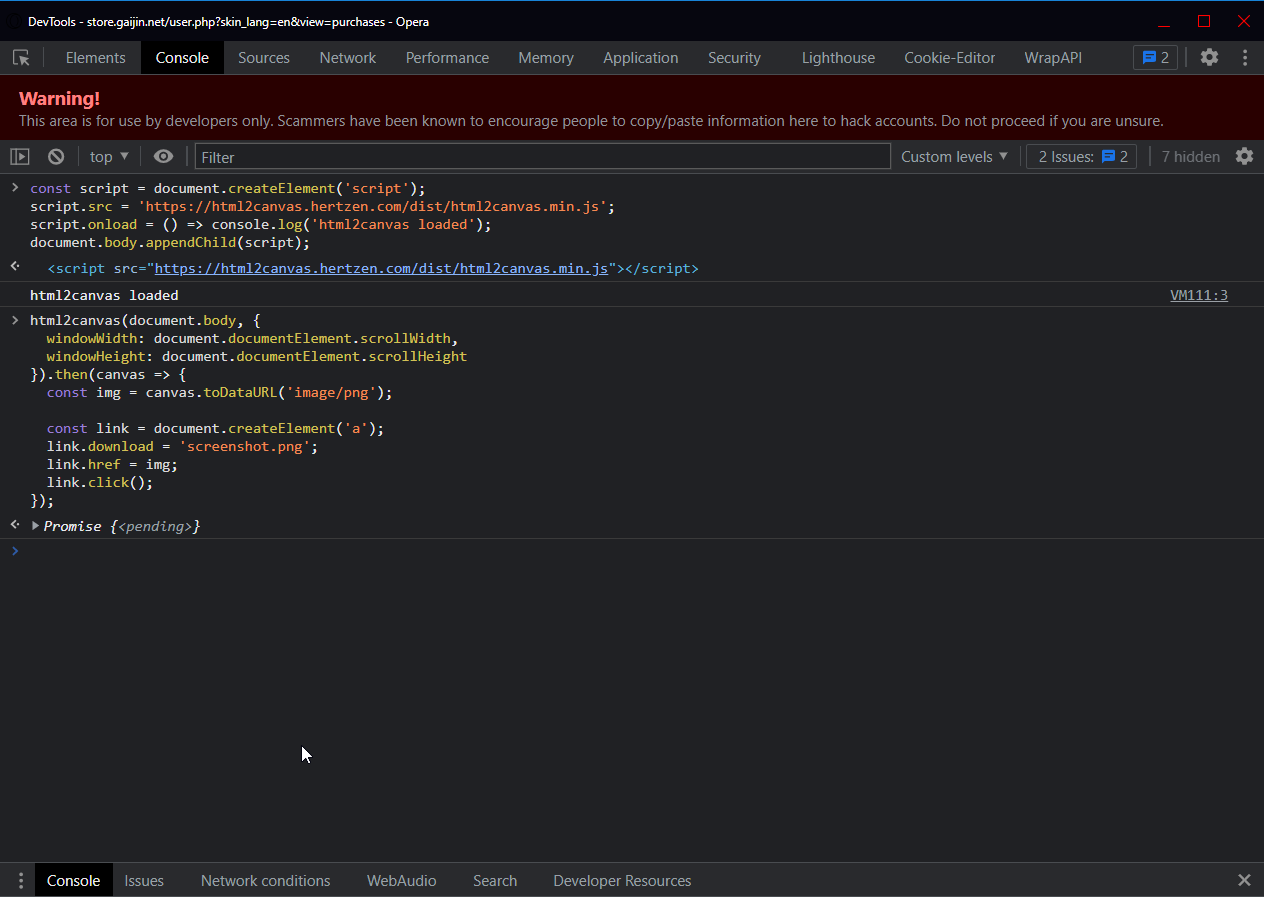Select Console tab in the bottom drawer
This screenshot has height=897, width=1264.
point(74,880)
